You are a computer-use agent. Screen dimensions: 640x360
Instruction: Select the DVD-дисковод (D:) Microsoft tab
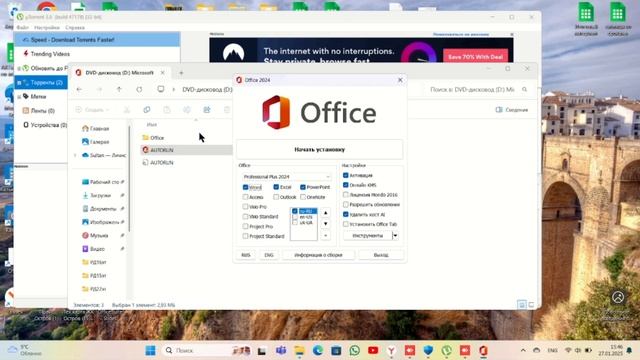pos(119,73)
